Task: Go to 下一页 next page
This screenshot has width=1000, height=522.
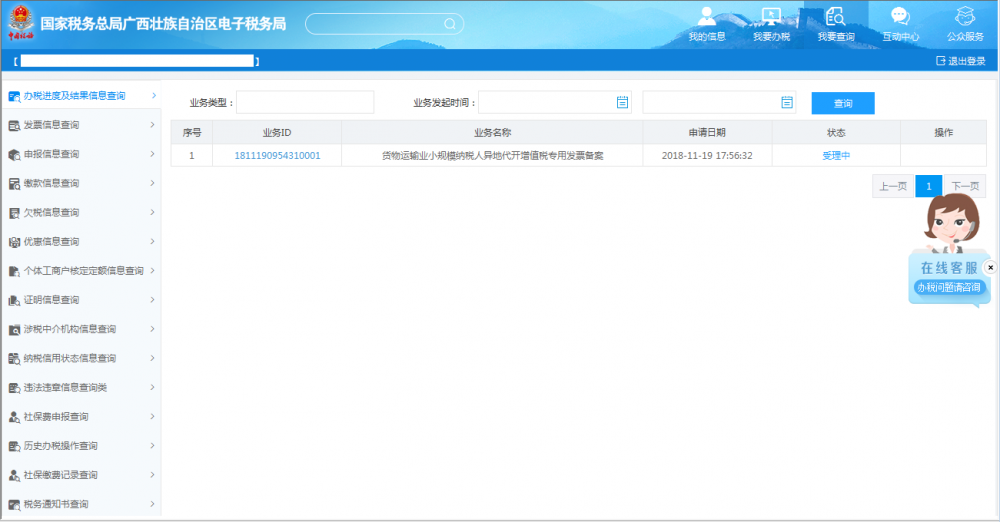Action: pos(964,186)
